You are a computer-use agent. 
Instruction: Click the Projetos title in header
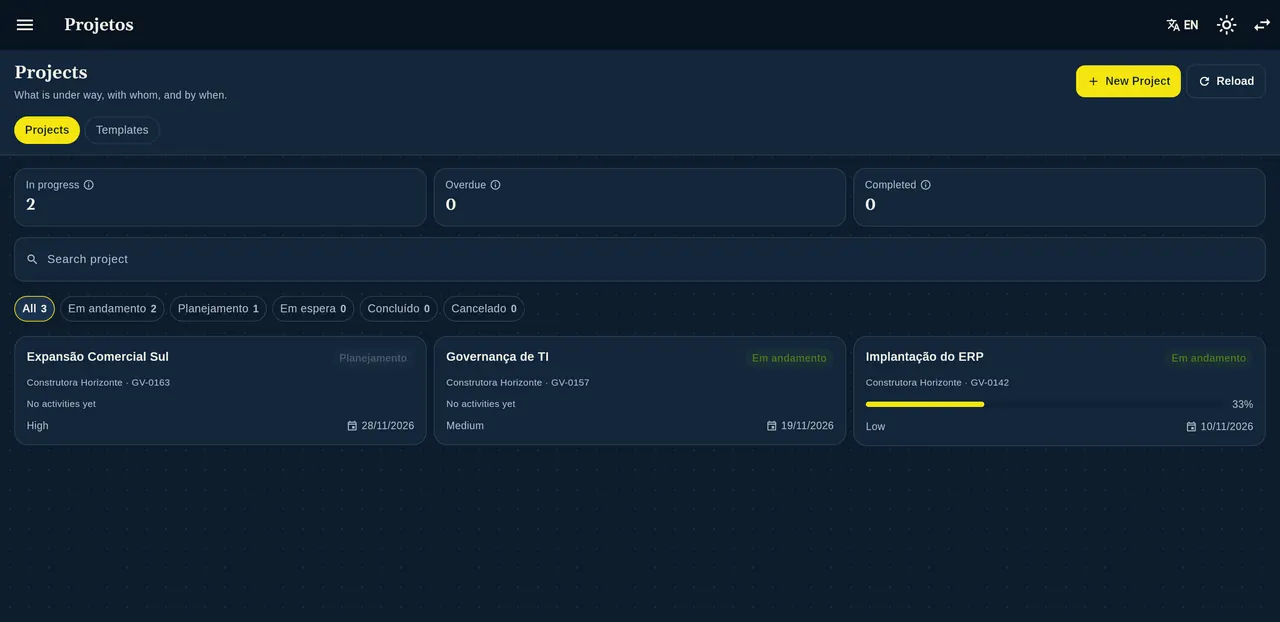pos(99,25)
